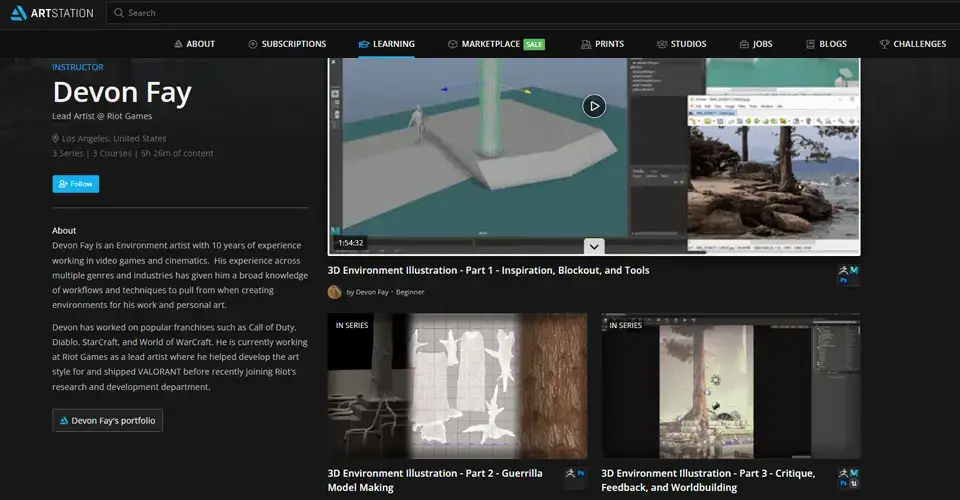Open the About menu item
Screen dimensions: 960x500
pos(194,44)
